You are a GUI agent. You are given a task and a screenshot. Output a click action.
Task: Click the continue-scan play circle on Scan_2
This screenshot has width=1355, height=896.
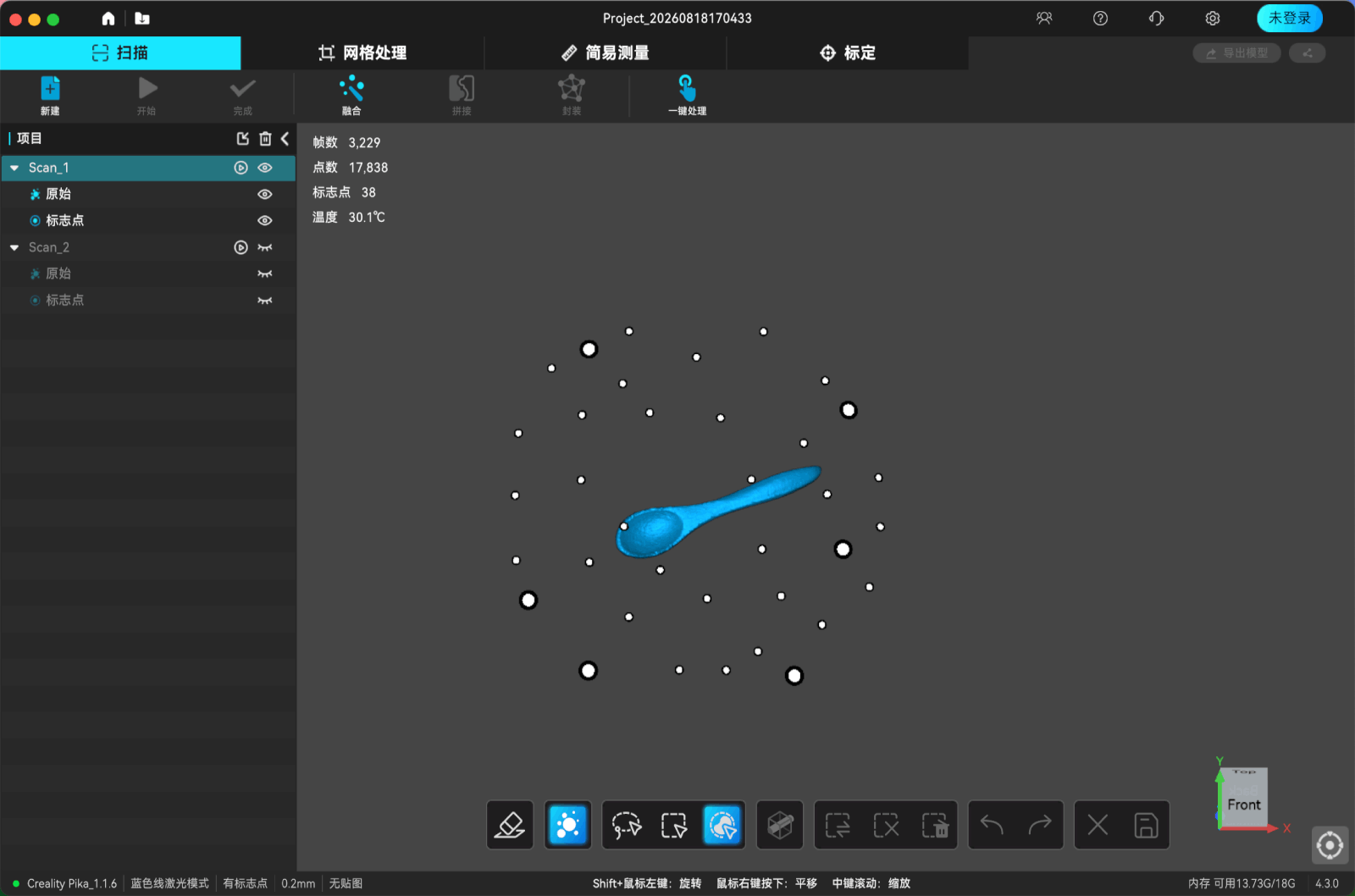pos(241,247)
